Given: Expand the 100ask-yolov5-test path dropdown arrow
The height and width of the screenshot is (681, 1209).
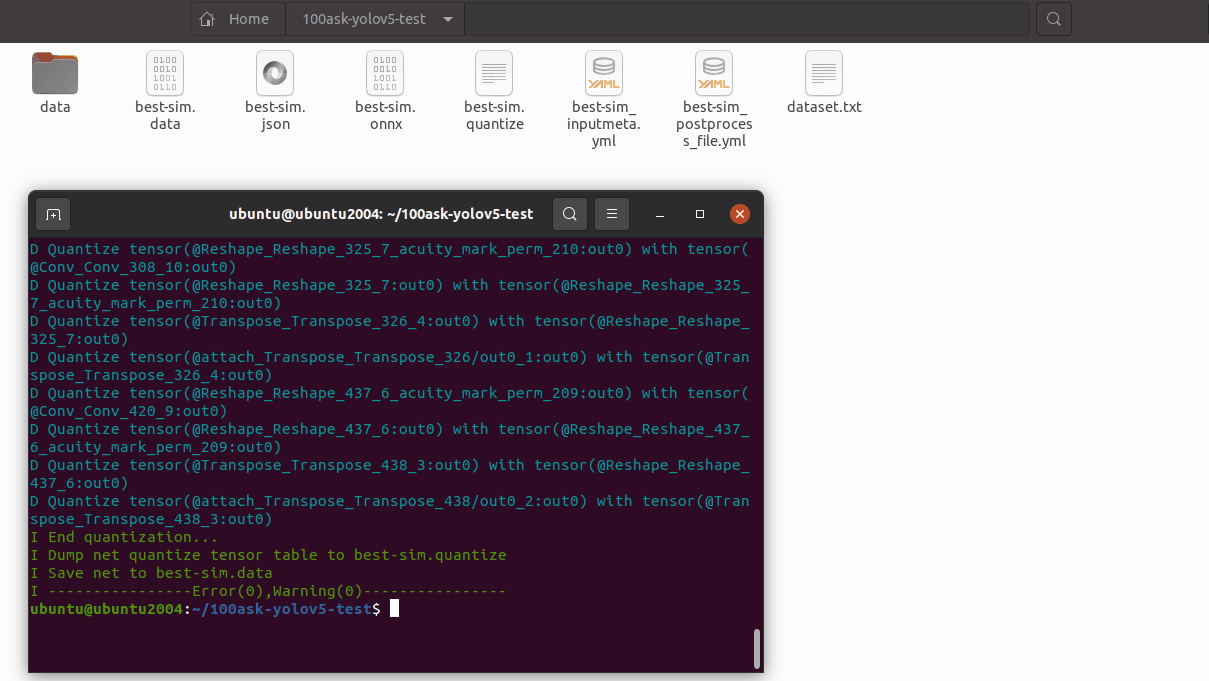Looking at the screenshot, I should point(446,19).
